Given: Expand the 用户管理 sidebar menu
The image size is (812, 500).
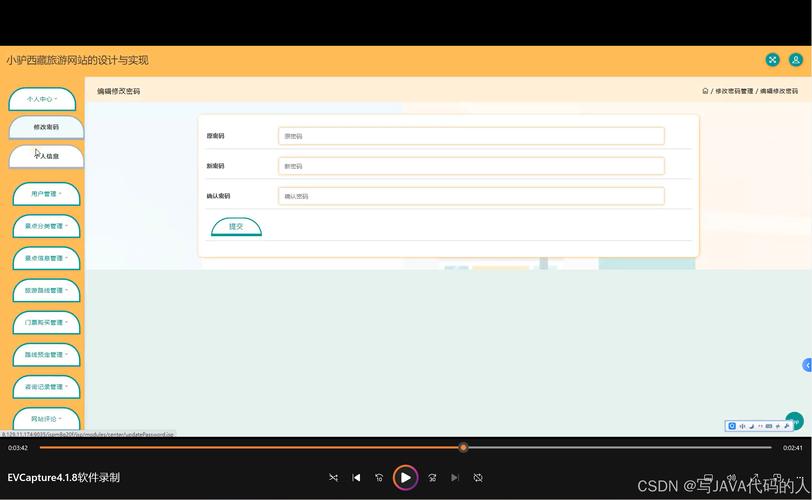Looking at the screenshot, I should (x=46, y=194).
